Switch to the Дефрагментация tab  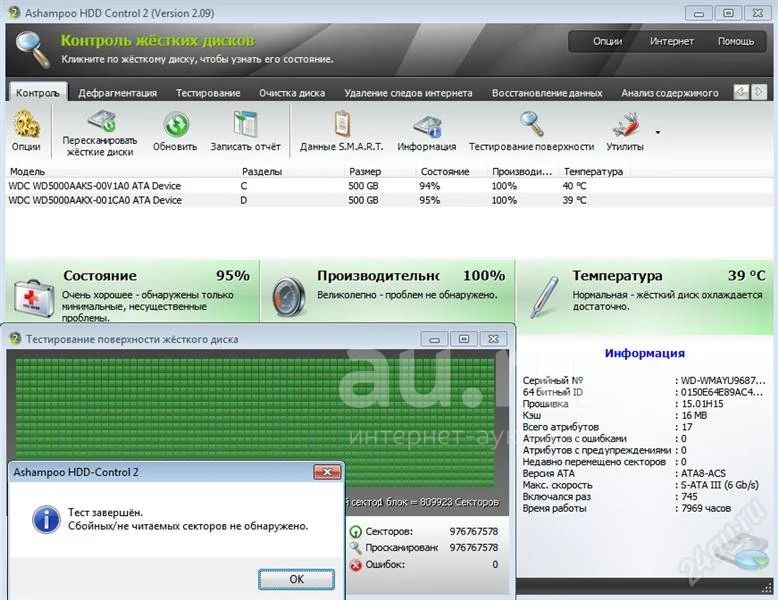click(118, 93)
